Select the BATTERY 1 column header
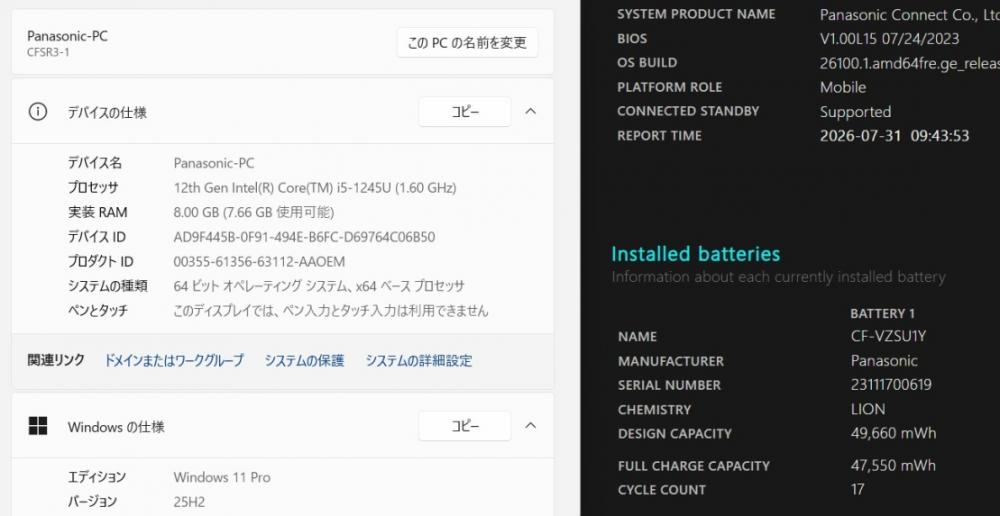 point(883,314)
